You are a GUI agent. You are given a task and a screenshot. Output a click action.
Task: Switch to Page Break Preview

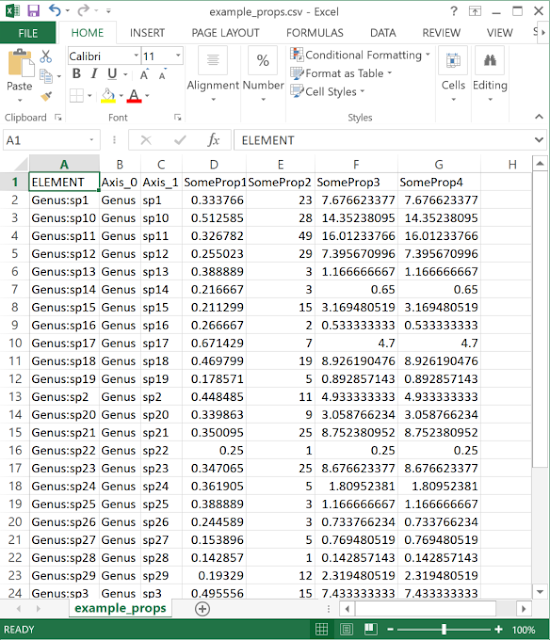[x=371, y=629]
